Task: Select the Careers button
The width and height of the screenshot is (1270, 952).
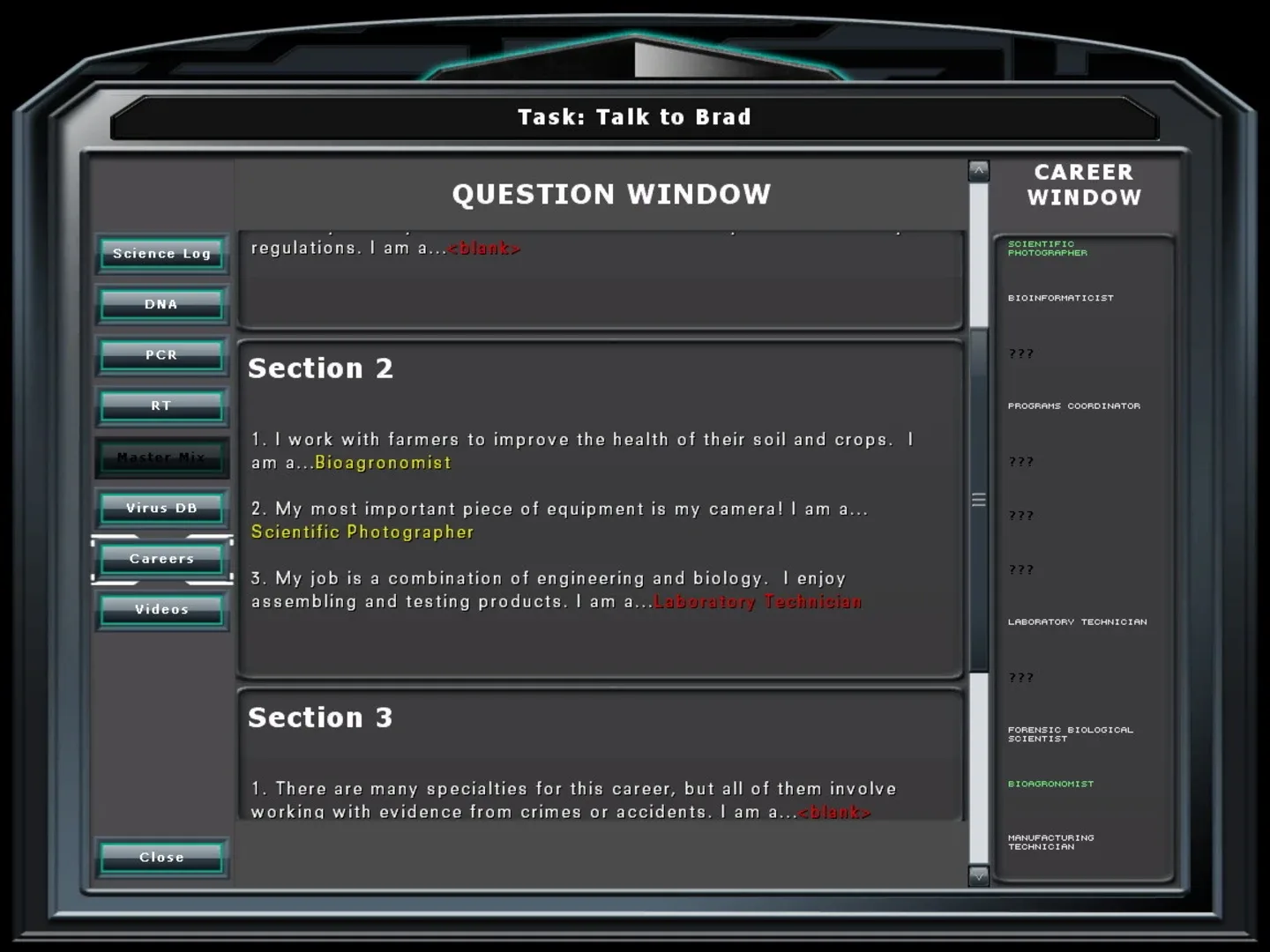Action: [x=161, y=559]
